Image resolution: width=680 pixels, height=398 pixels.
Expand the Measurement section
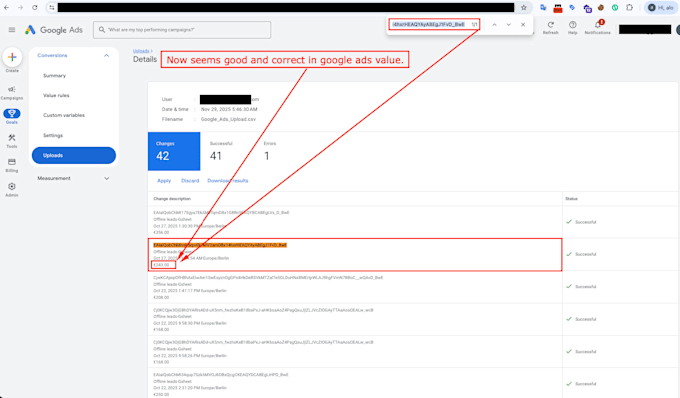click(106, 178)
